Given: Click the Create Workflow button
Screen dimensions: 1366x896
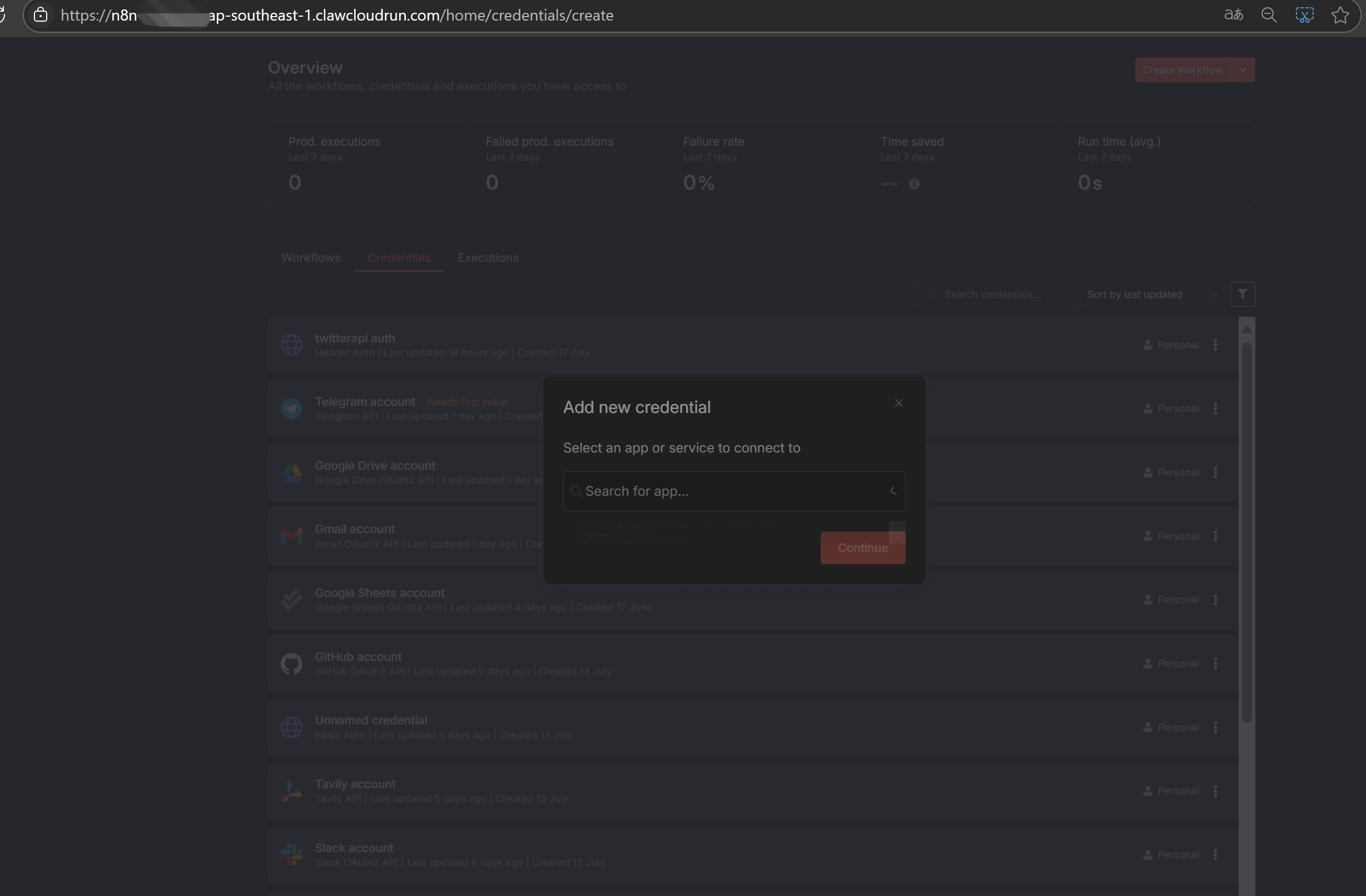Looking at the screenshot, I should pyautogui.click(x=1181, y=70).
